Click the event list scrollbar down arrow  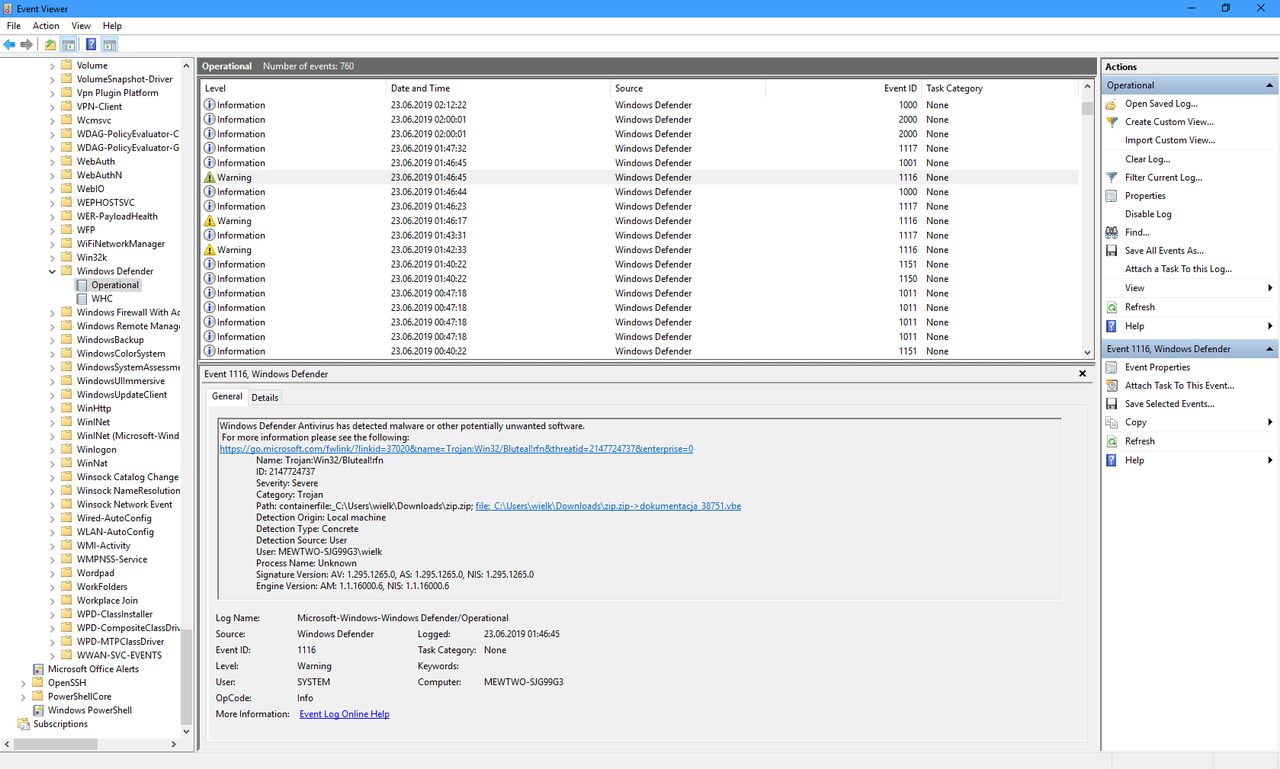coord(1087,352)
